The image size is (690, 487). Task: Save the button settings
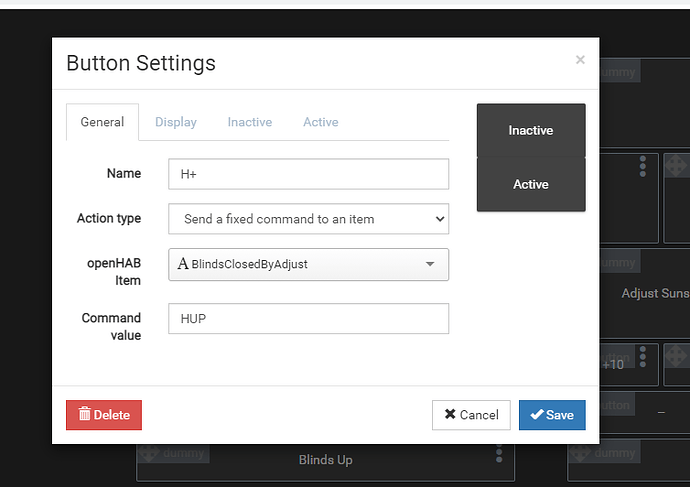552,415
